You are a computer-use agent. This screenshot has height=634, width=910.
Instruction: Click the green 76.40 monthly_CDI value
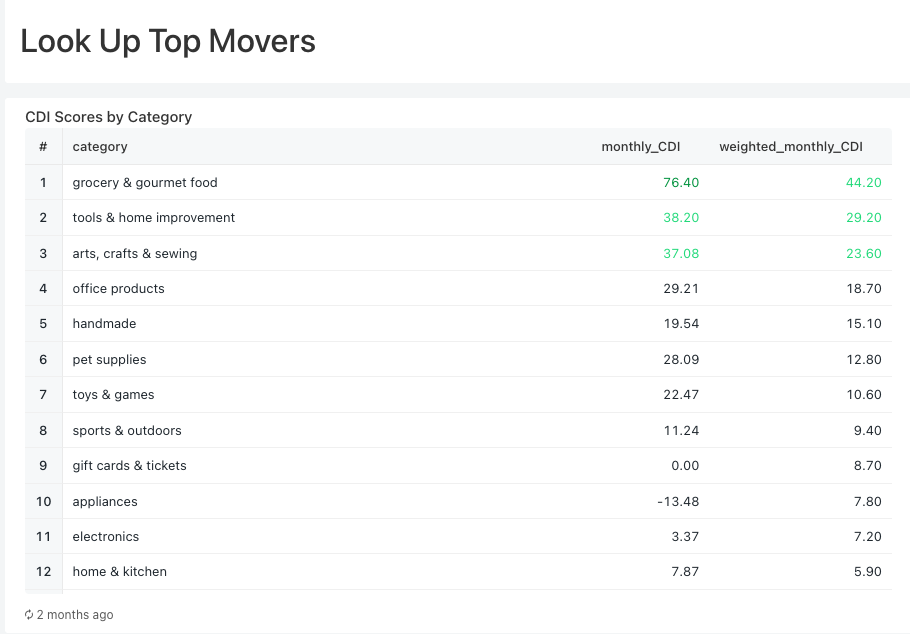click(x=681, y=183)
